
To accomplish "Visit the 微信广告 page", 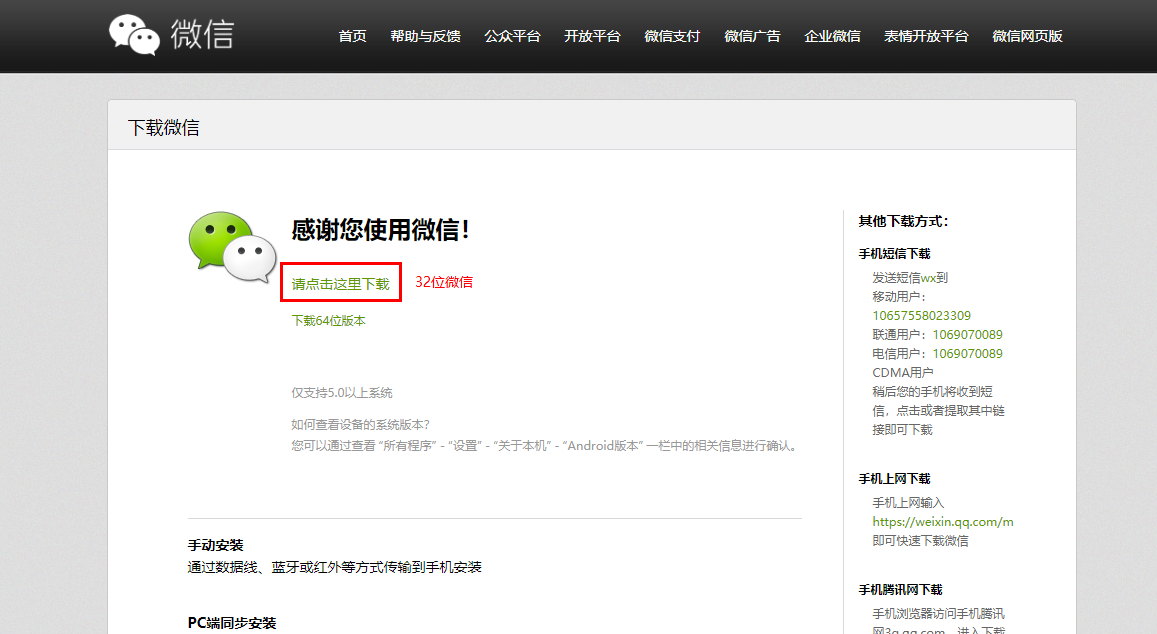I will coord(752,36).
